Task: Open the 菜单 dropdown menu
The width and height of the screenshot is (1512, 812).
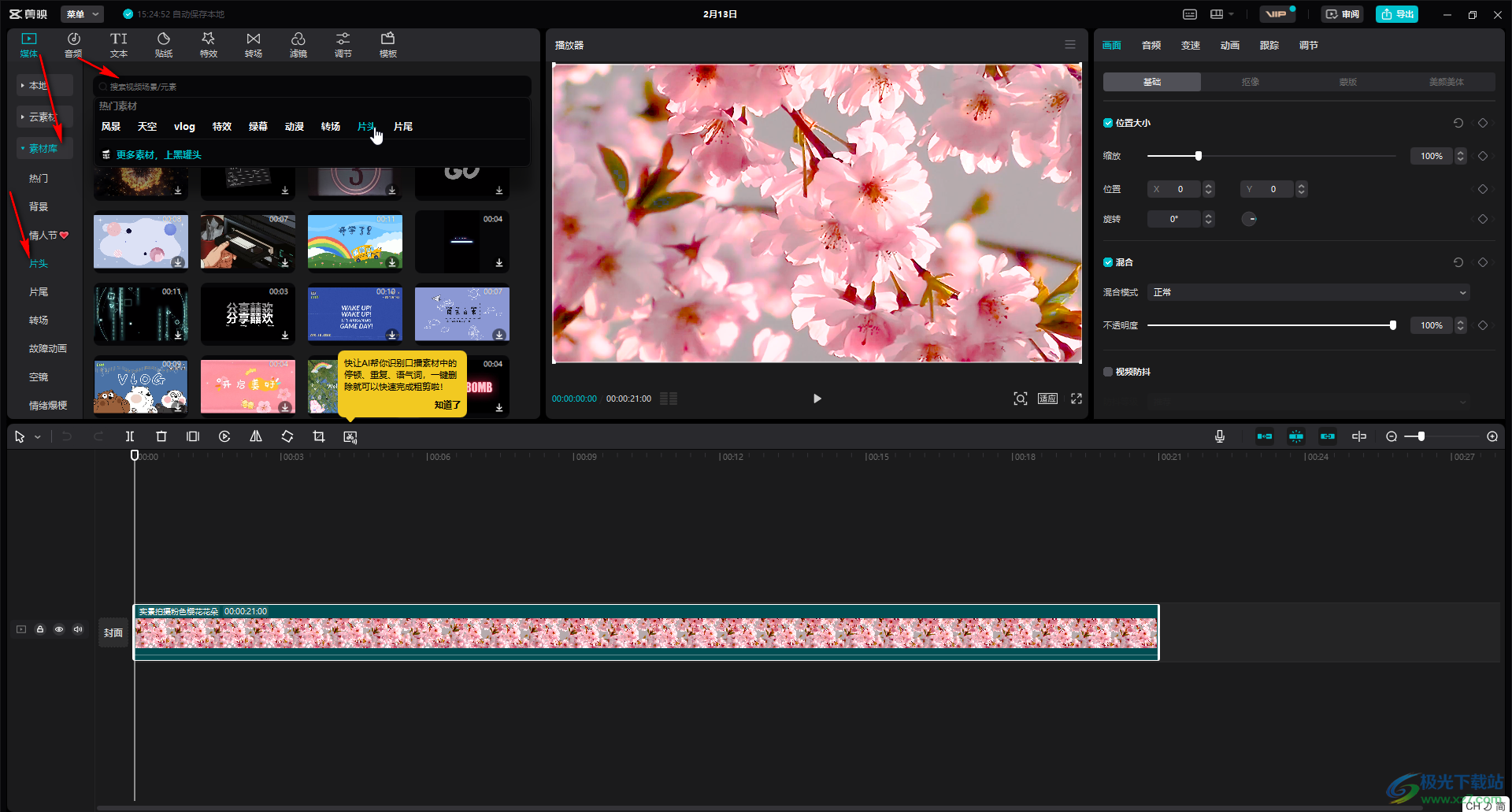Action: pyautogui.click(x=83, y=14)
